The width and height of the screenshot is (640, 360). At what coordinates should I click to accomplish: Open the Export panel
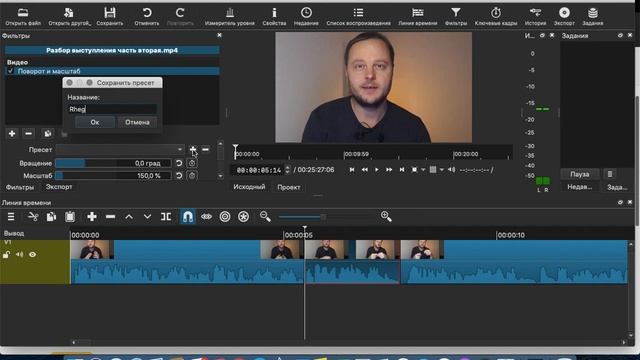[564, 16]
